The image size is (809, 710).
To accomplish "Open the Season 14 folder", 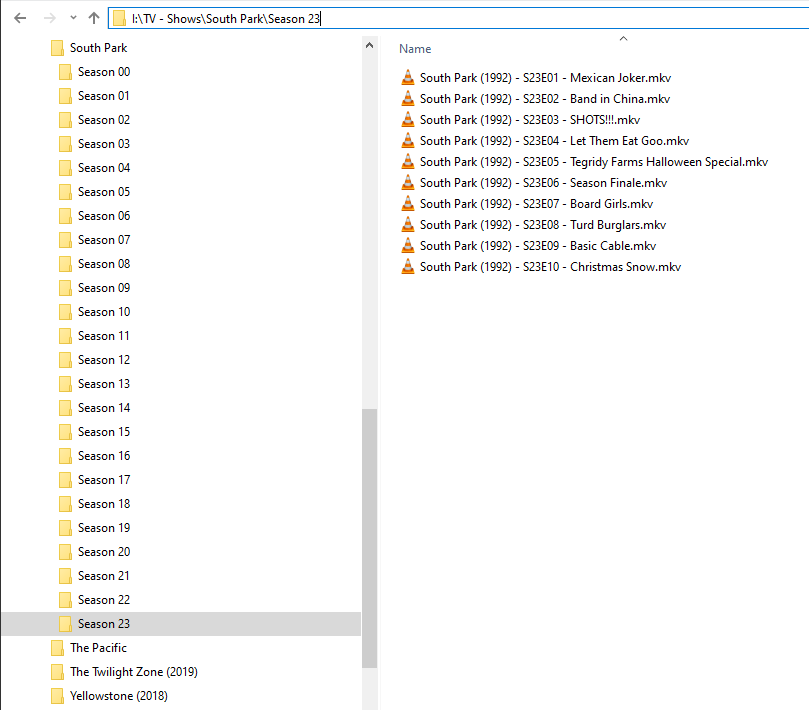I will 104,408.
